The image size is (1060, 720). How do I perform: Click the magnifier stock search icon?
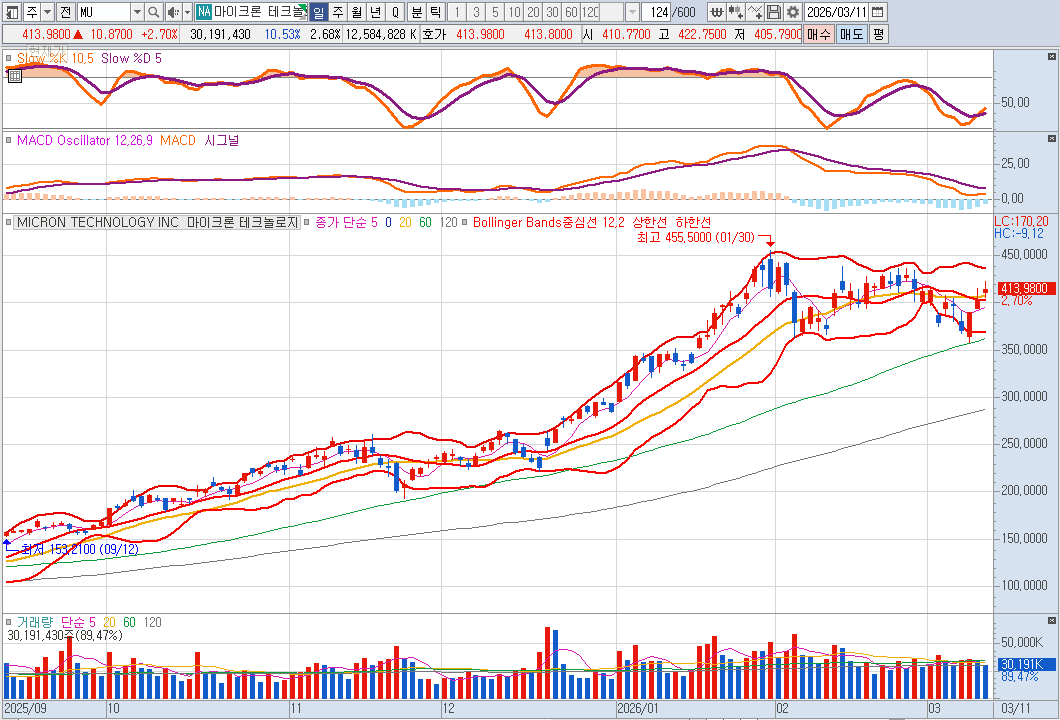(x=153, y=12)
